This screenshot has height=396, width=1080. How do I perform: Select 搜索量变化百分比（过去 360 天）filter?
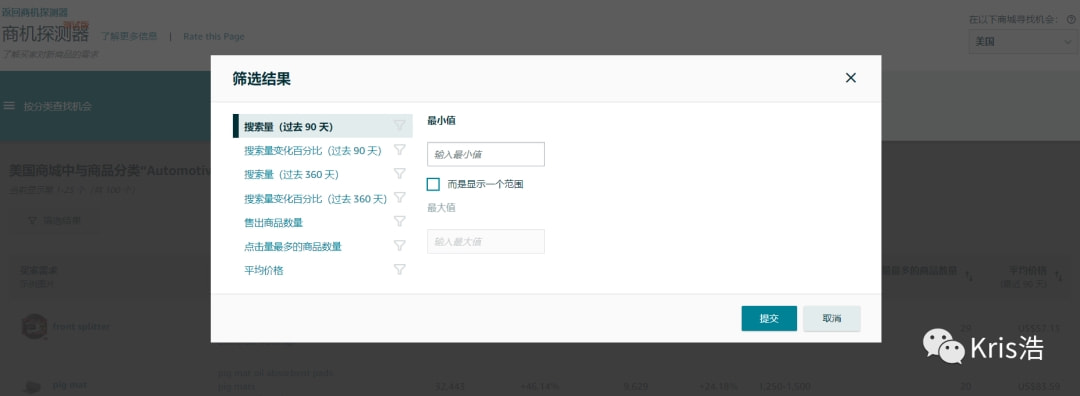point(315,199)
